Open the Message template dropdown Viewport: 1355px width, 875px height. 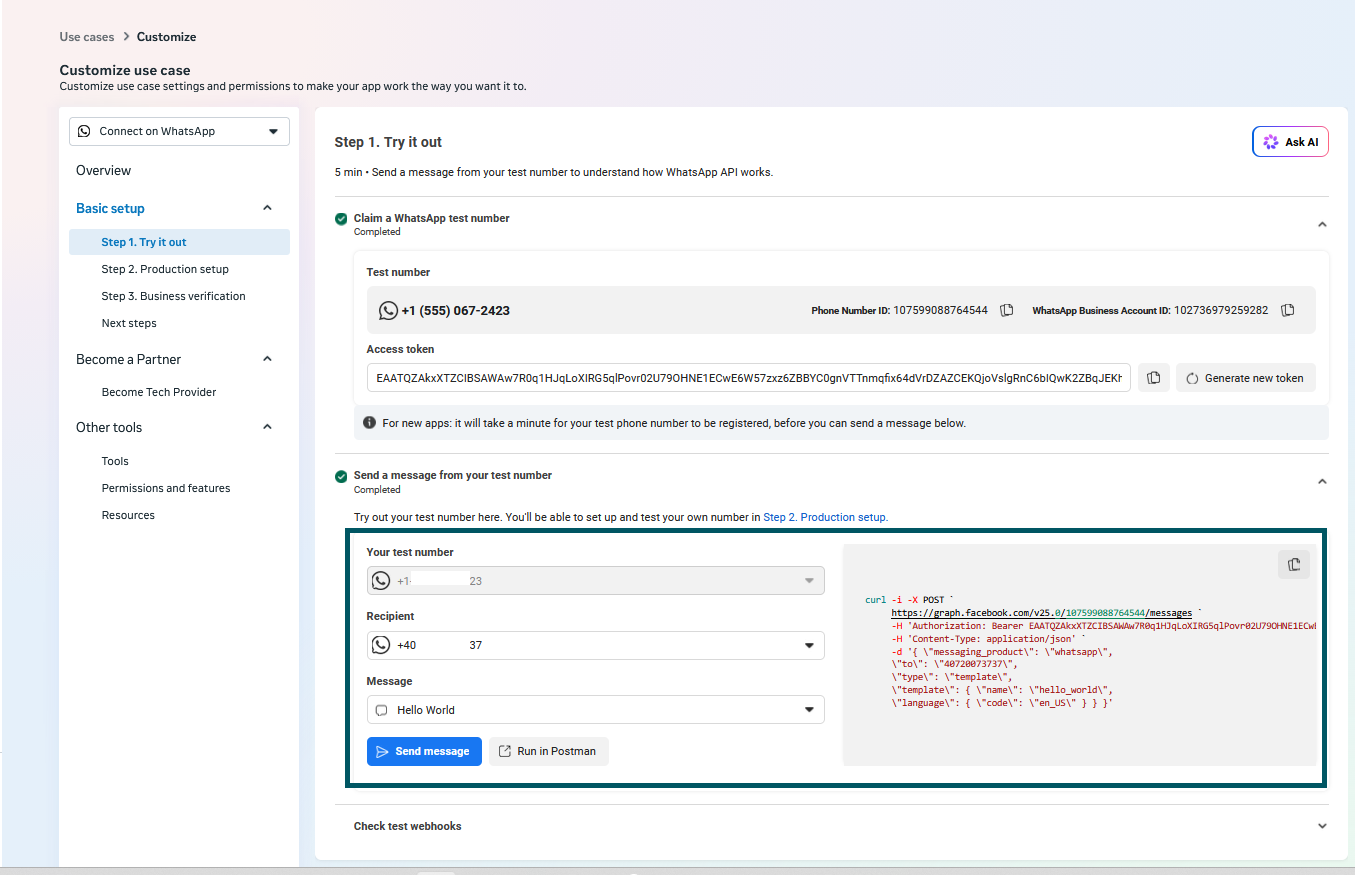595,710
